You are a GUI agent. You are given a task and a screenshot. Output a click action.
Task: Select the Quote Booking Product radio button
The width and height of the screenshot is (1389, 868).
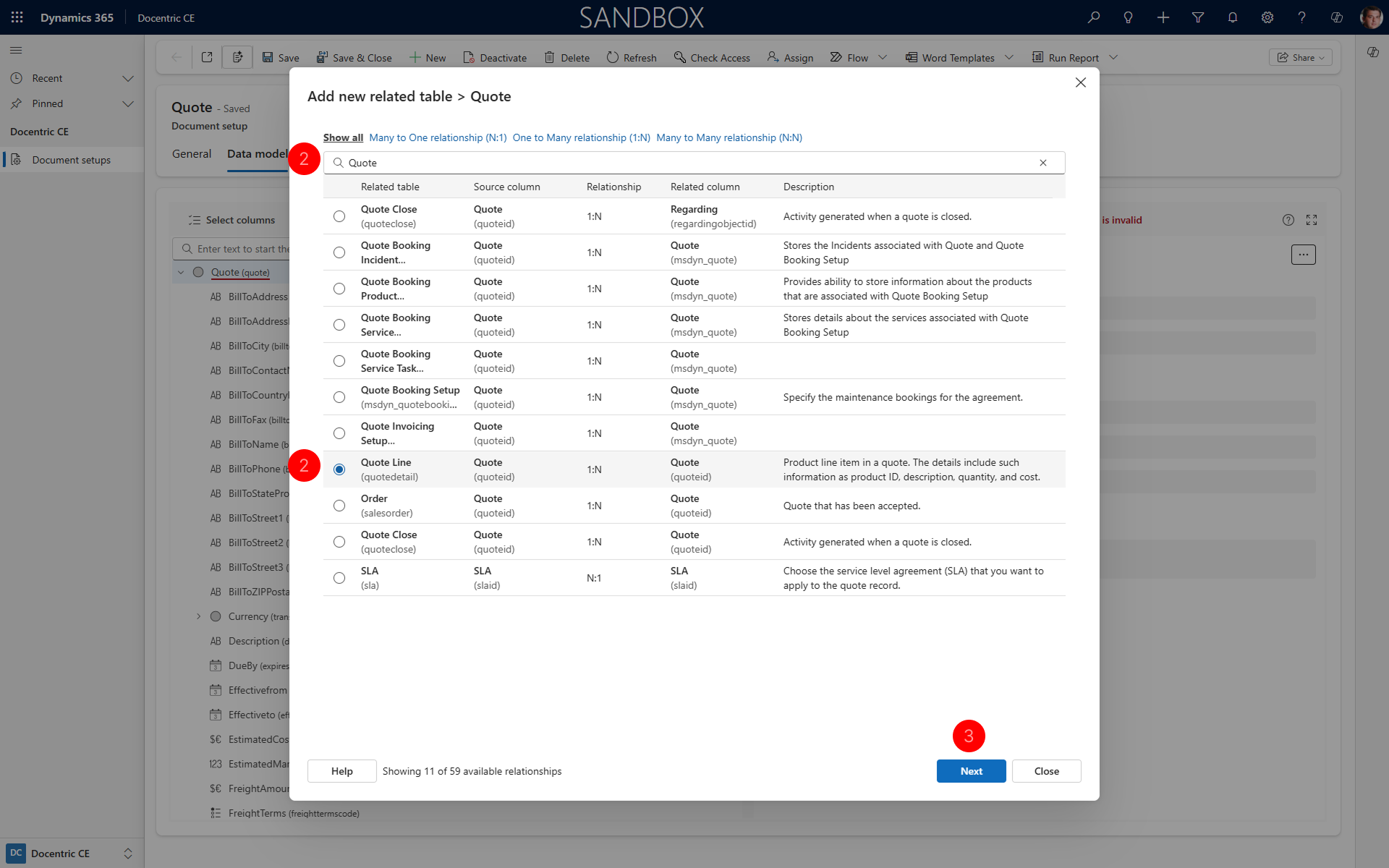[x=339, y=289]
